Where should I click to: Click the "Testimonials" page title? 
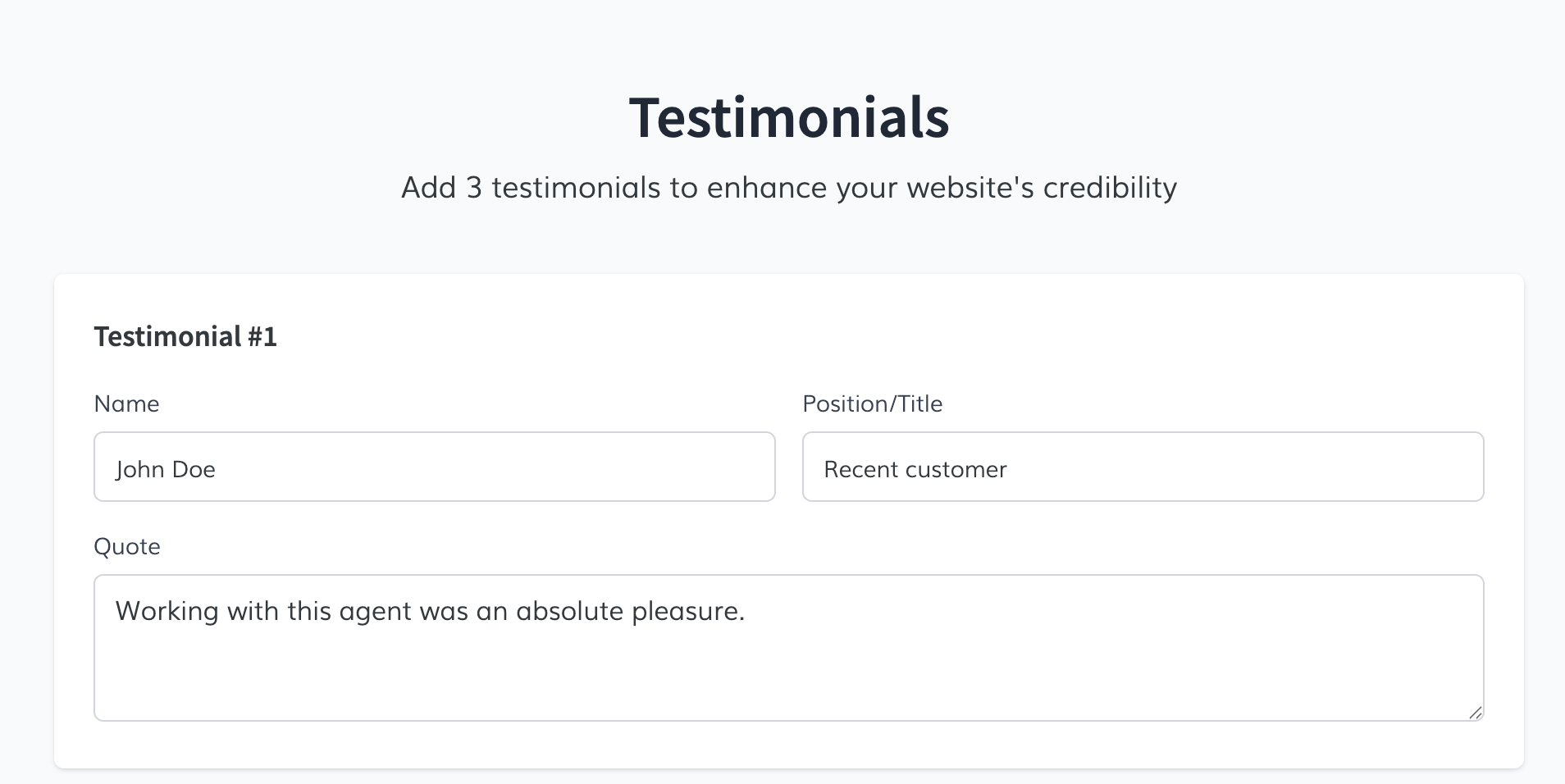[x=788, y=117]
